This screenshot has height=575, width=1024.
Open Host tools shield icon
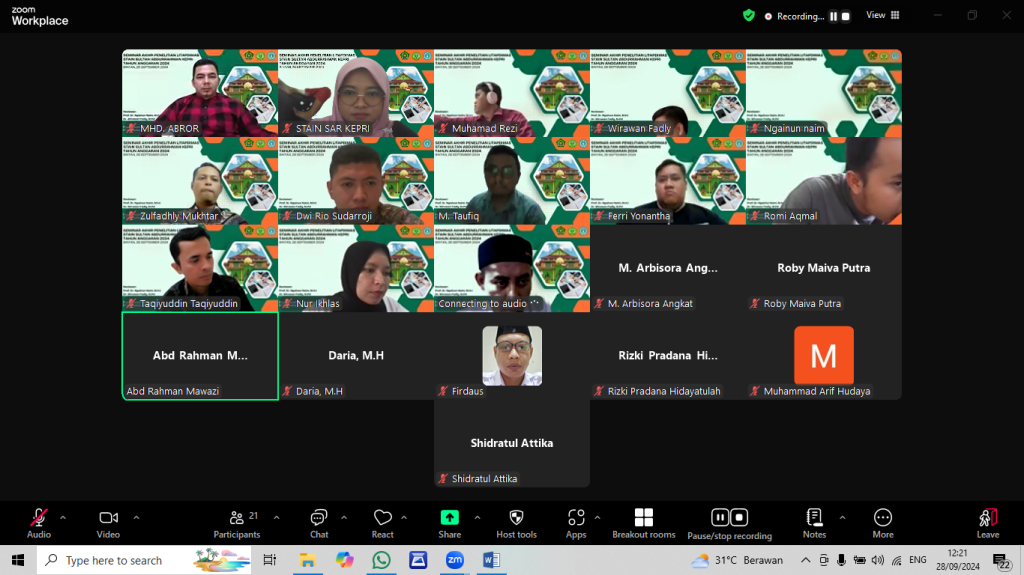click(x=516, y=524)
